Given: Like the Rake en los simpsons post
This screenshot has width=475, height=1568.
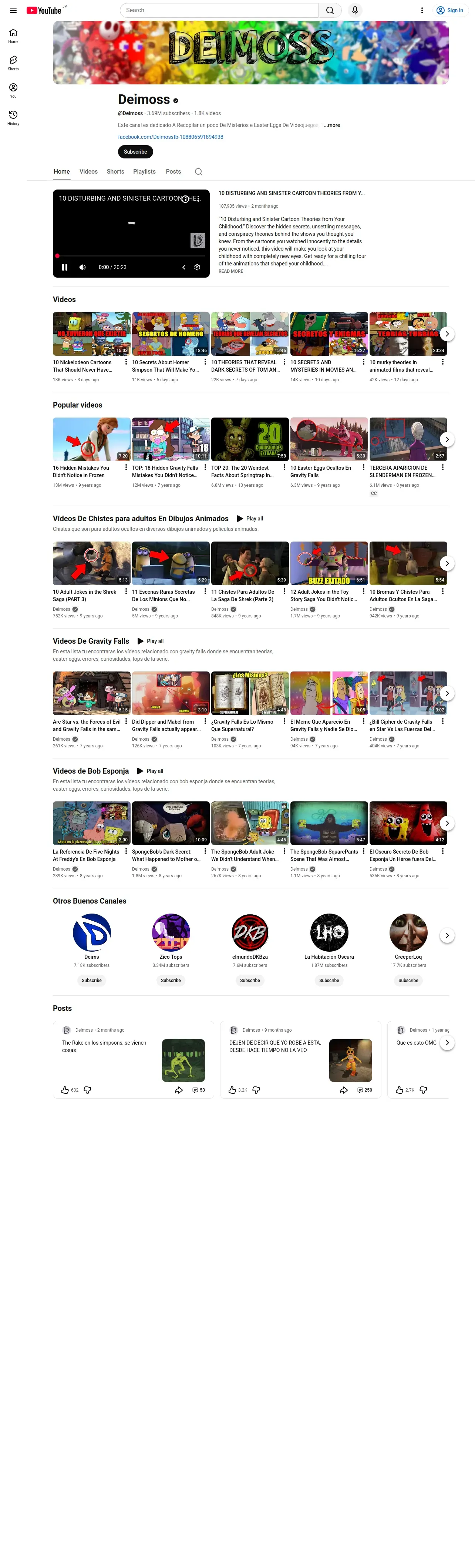Looking at the screenshot, I should [65, 1090].
